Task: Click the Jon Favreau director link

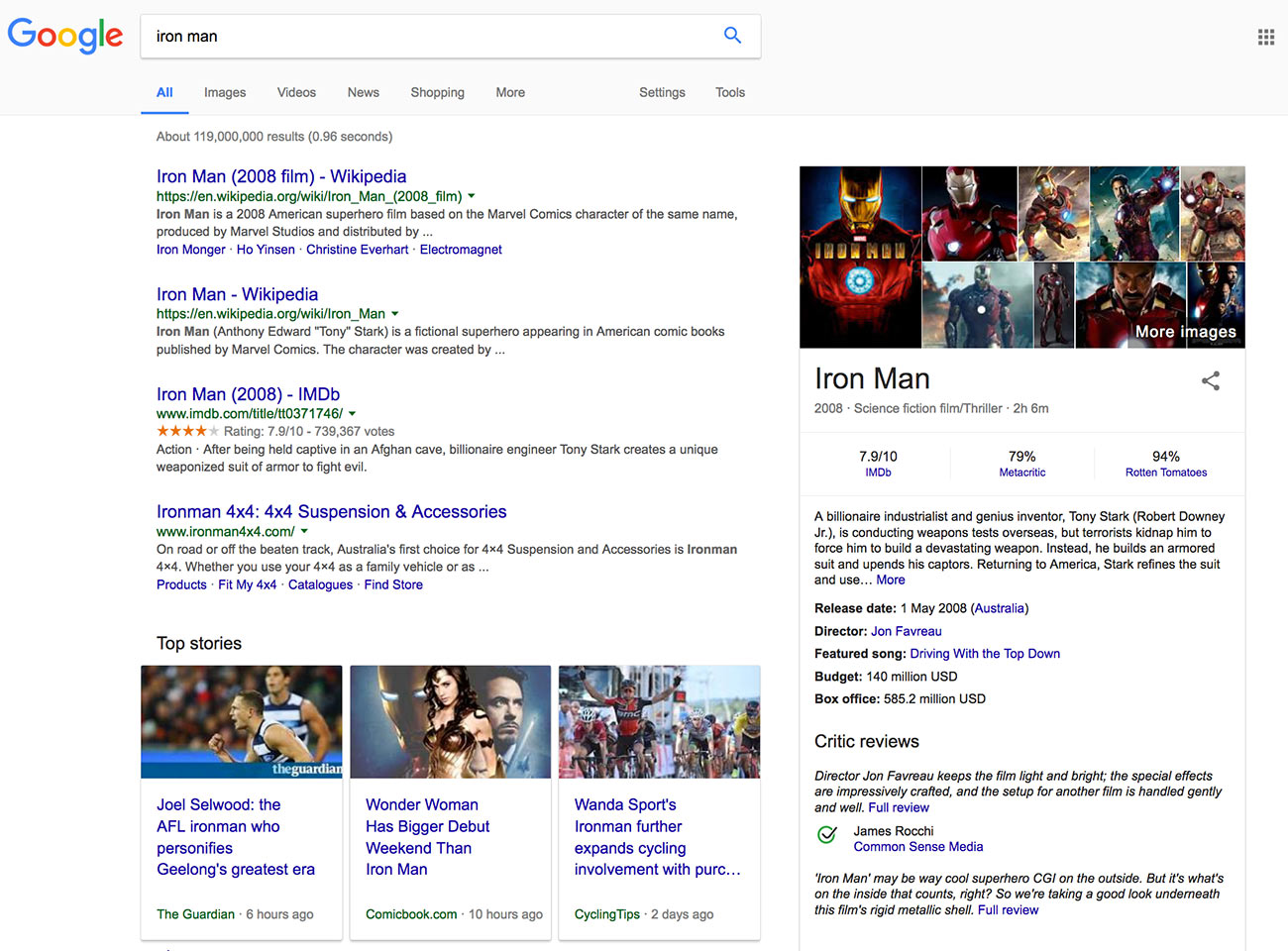Action: click(x=907, y=631)
